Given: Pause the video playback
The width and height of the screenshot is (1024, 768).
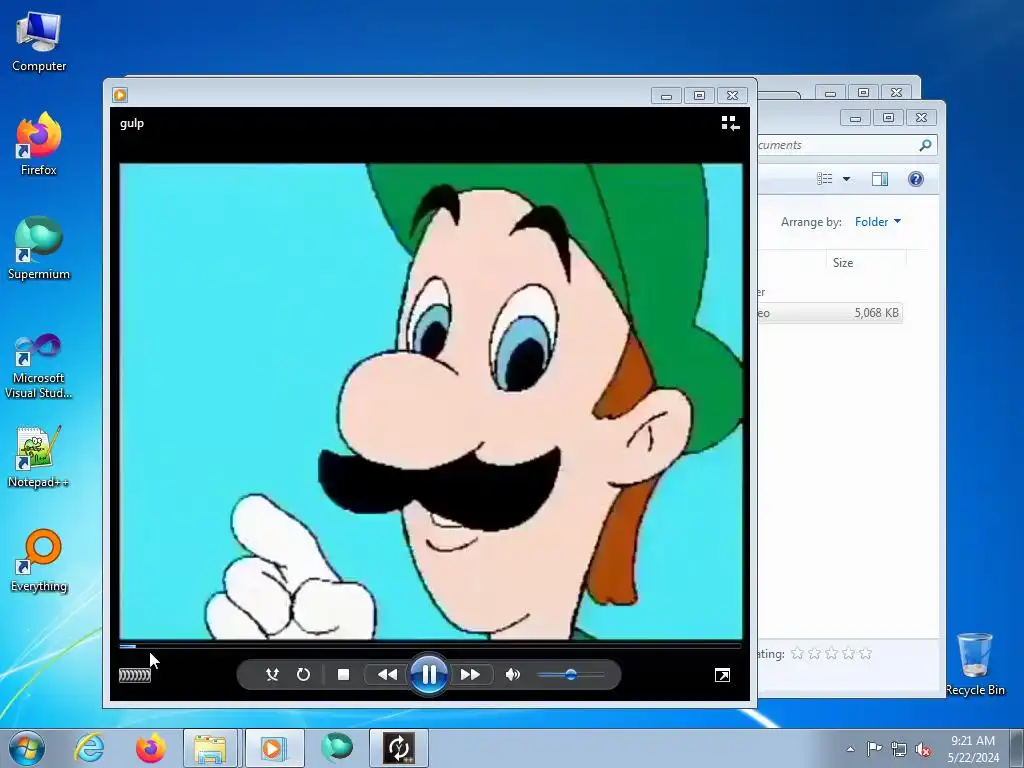Looking at the screenshot, I should tap(428, 675).
